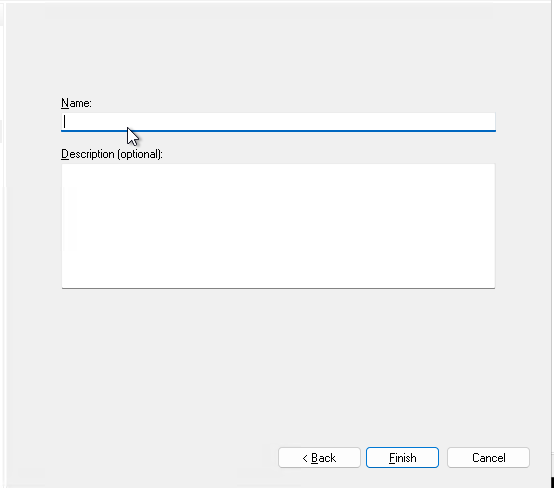This screenshot has height=488, width=554.
Task: Select the center of the Description area
Action: [x=278, y=226]
